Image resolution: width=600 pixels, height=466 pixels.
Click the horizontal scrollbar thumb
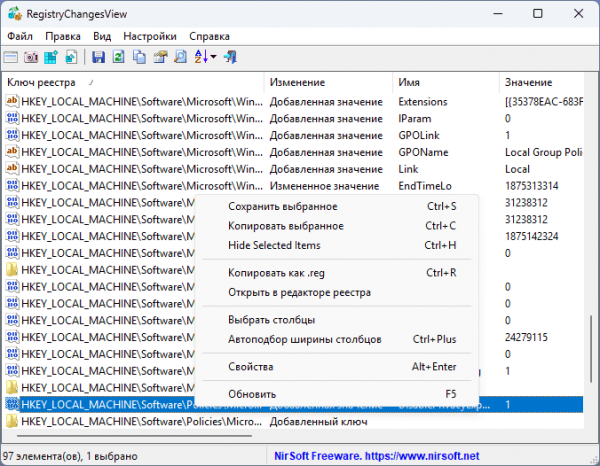coord(134,435)
